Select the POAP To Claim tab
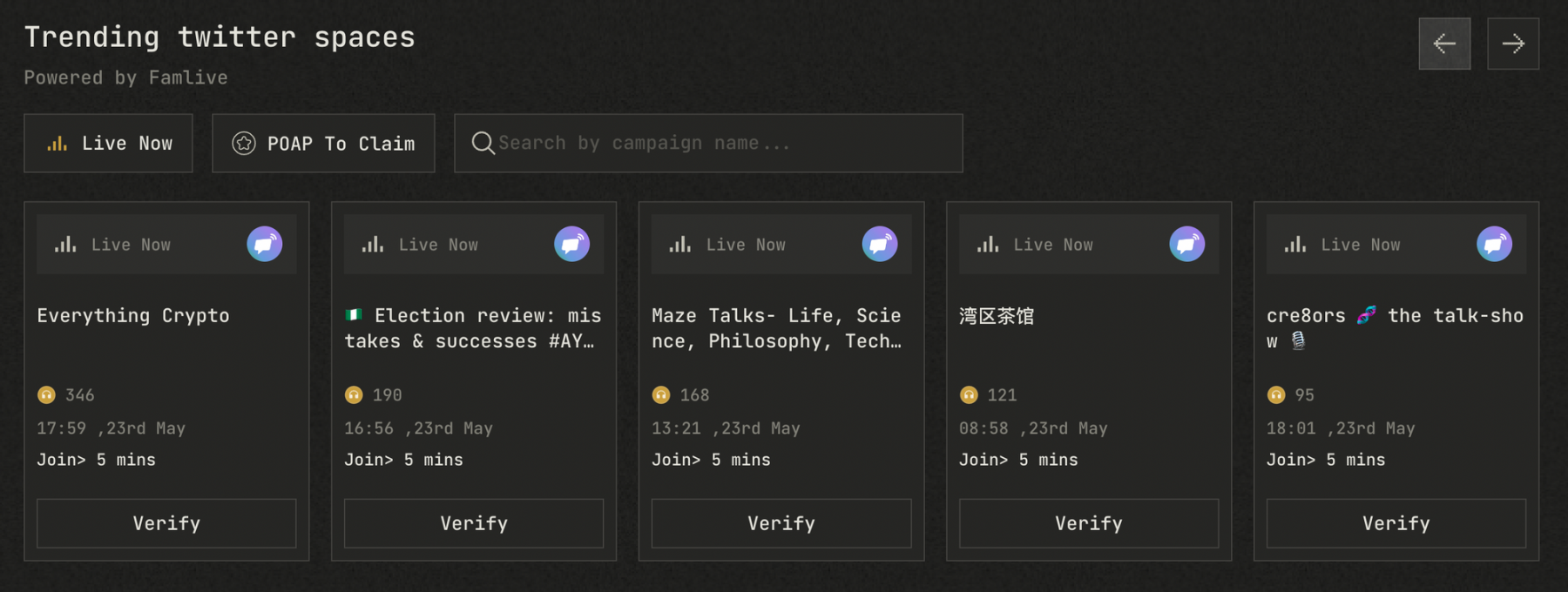Viewport: 1568px width, 592px height. click(323, 144)
